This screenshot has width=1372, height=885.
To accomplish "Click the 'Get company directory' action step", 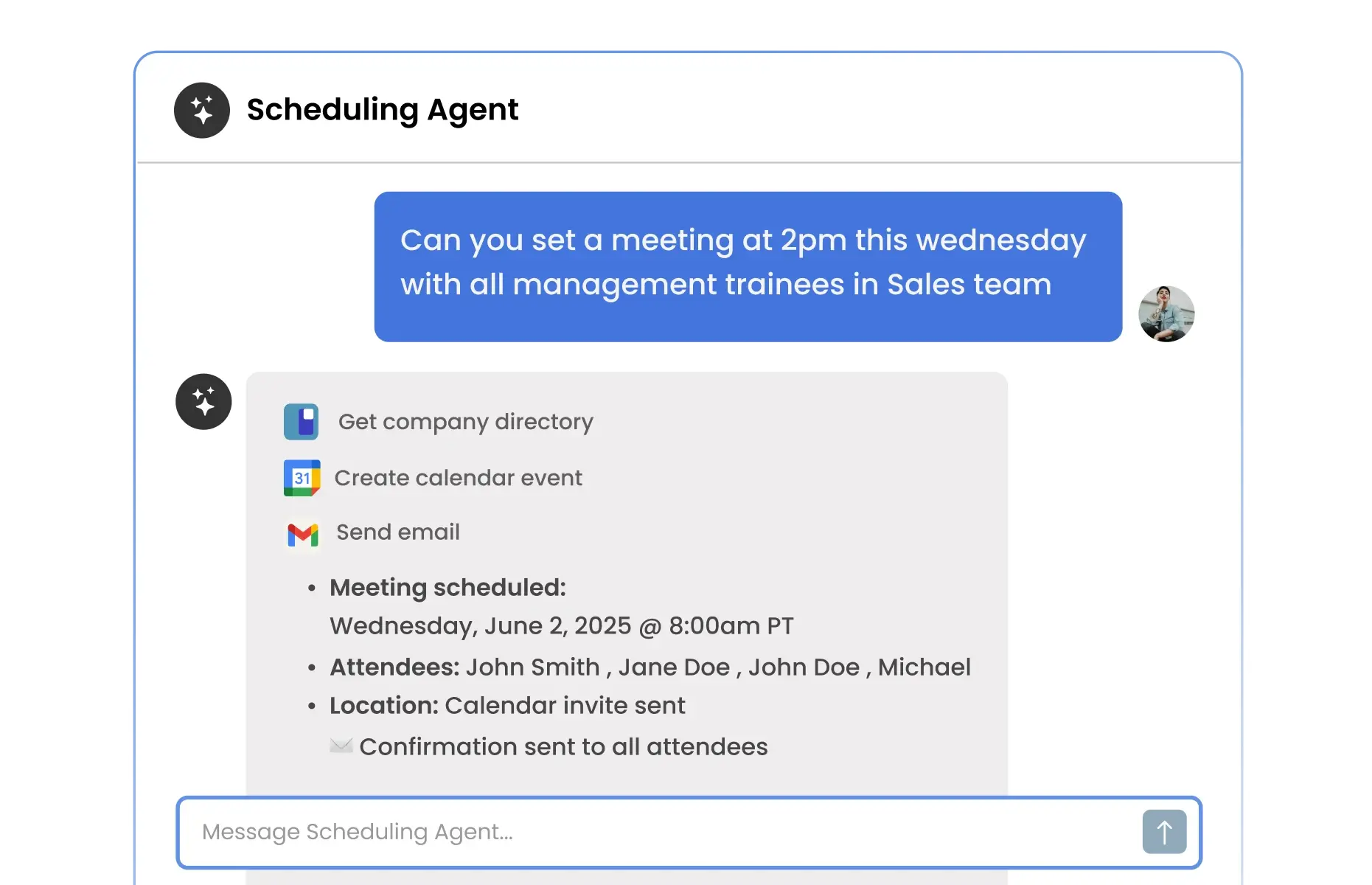I will coord(466,421).
